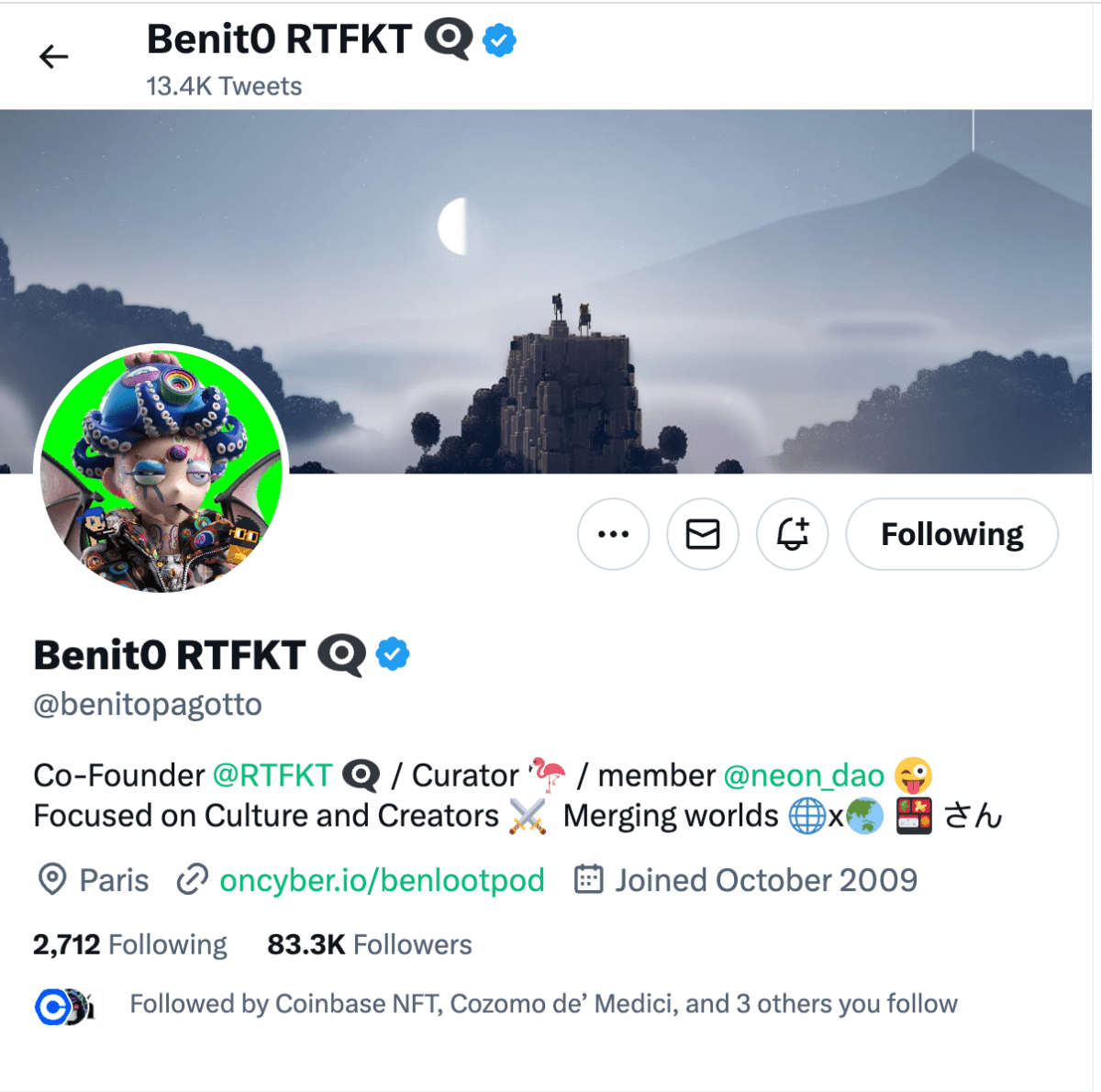1101x1092 pixels.
Task: Click the calendar icon beside the join date
Action: [588, 880]
